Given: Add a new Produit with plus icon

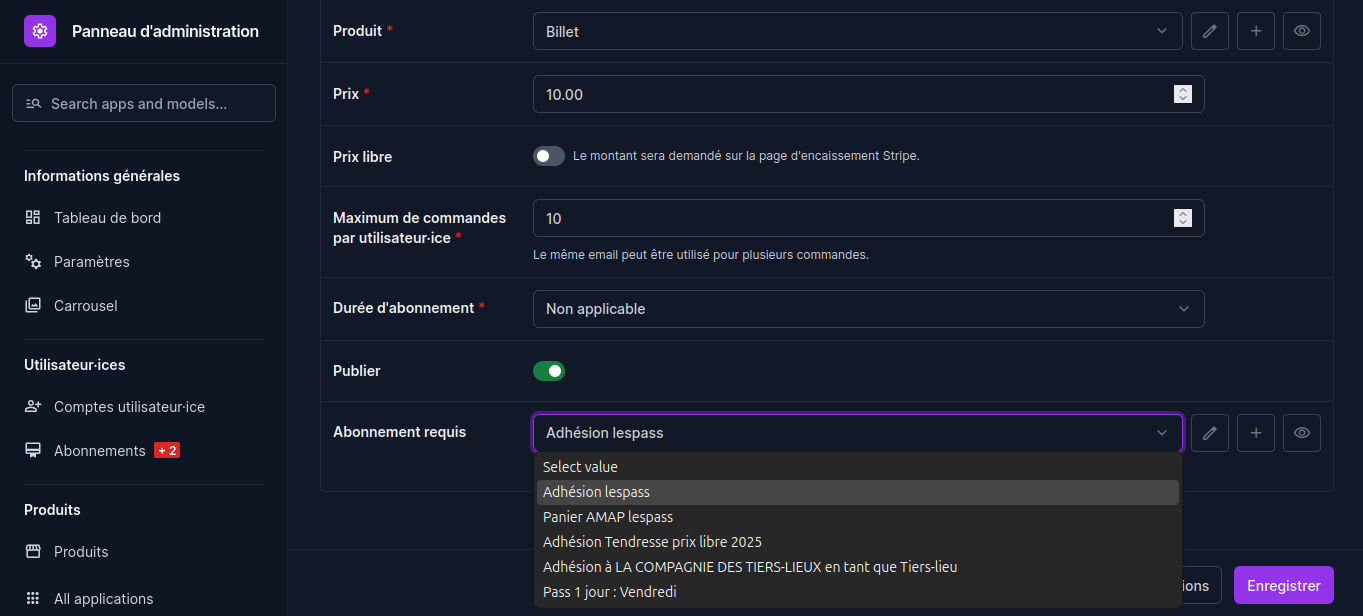Looking at the screenshot, I should pyautogui.click(x=1255, y=31).
